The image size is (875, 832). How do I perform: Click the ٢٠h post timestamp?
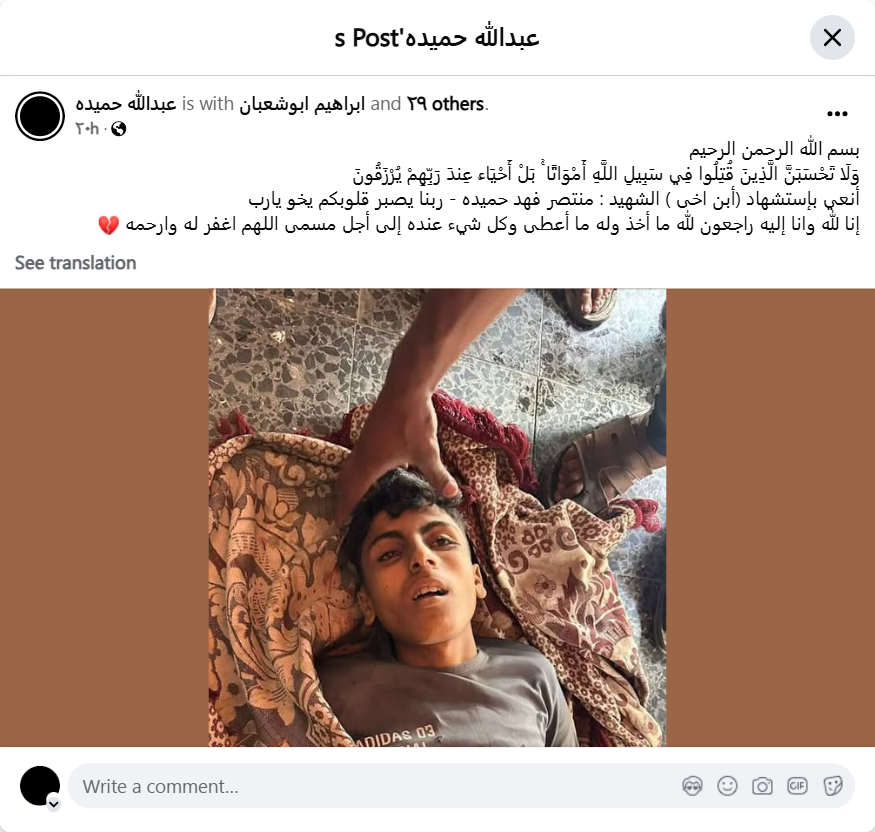coord(87,129)
